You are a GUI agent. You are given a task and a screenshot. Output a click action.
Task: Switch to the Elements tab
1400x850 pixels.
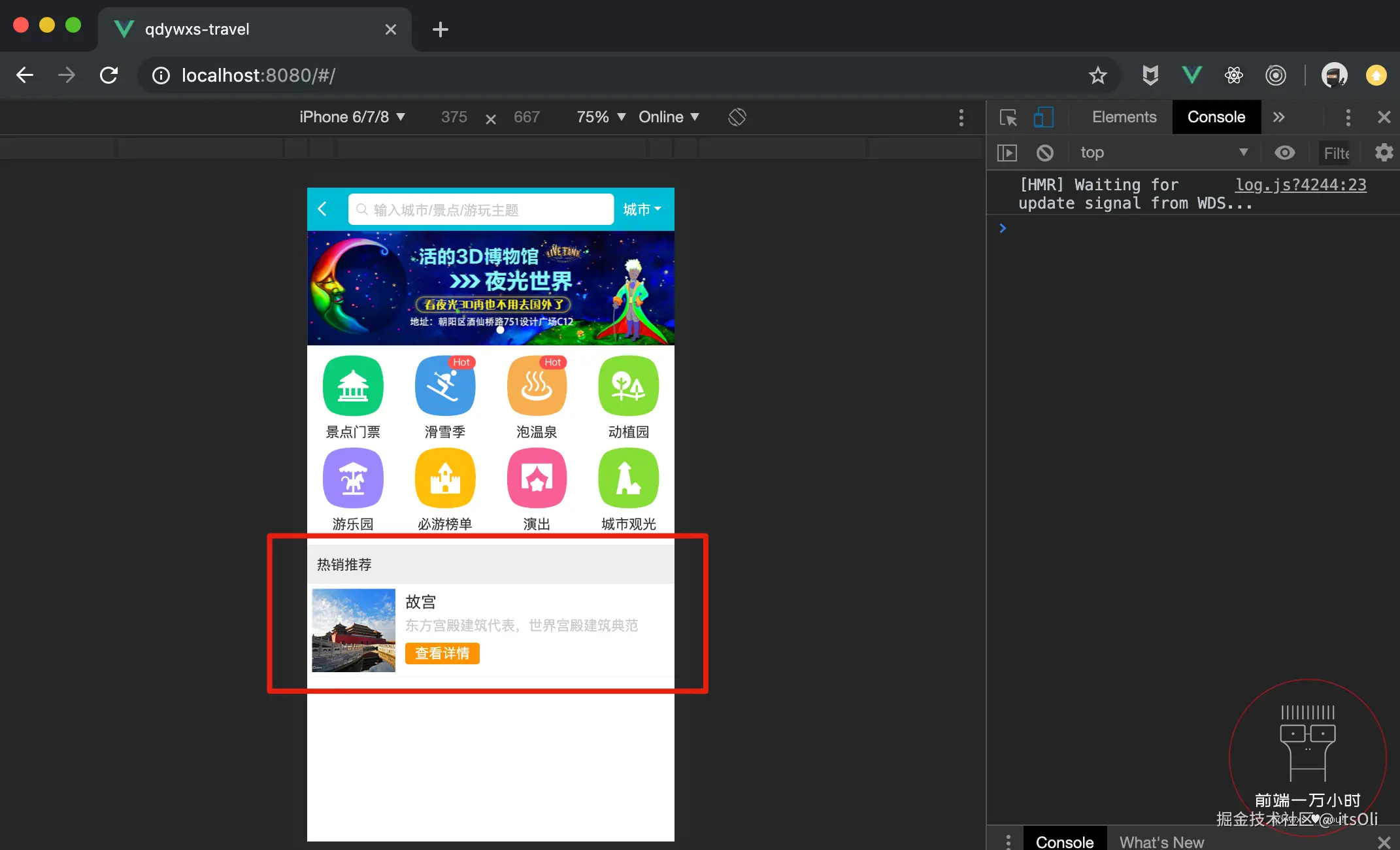point(1124,117)
